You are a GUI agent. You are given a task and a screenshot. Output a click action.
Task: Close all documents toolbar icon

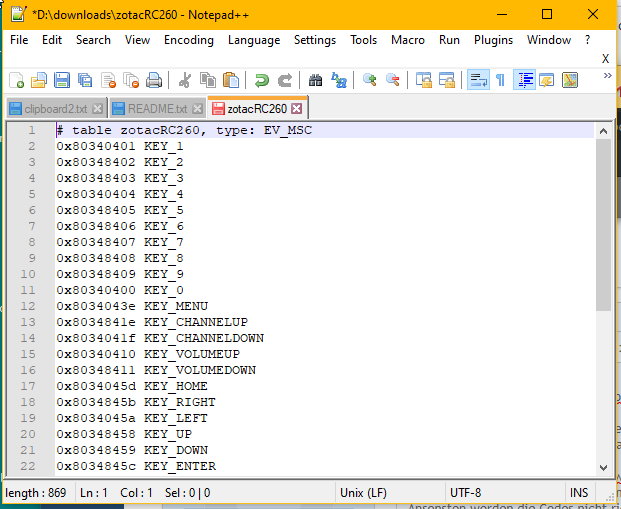(x=131, y=80)
